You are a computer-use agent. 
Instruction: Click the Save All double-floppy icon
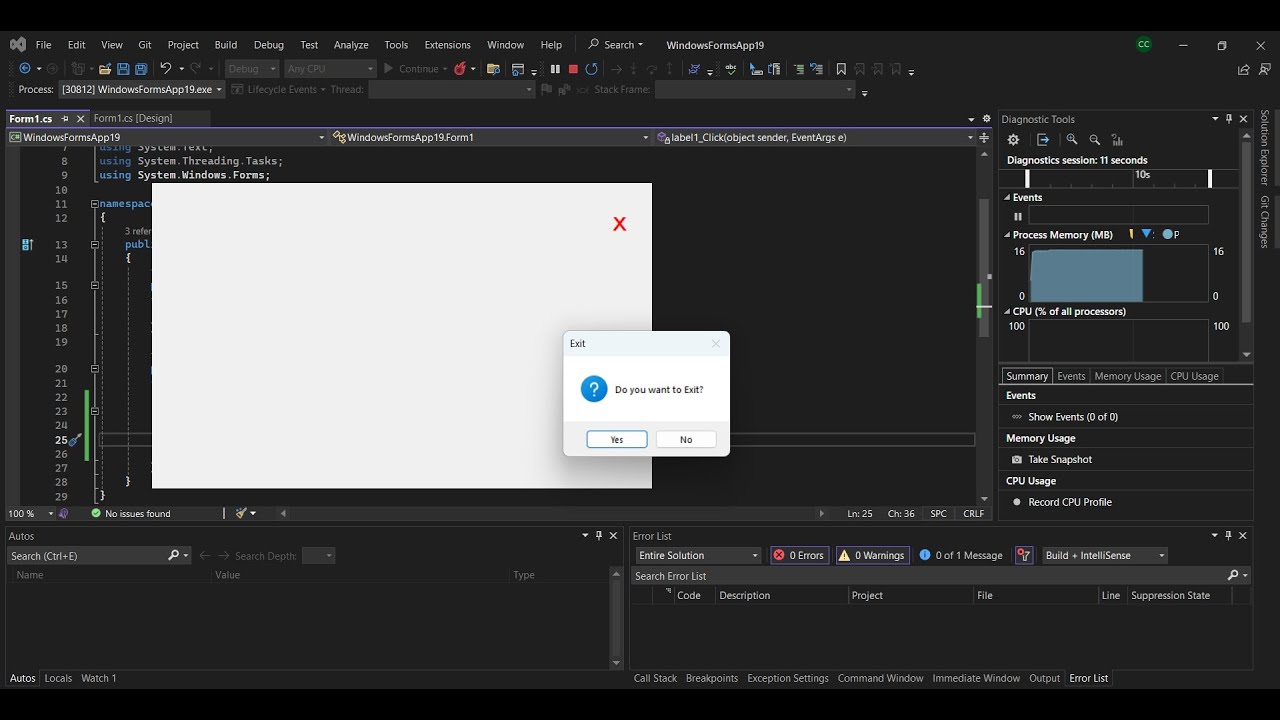tap(141, 69)
